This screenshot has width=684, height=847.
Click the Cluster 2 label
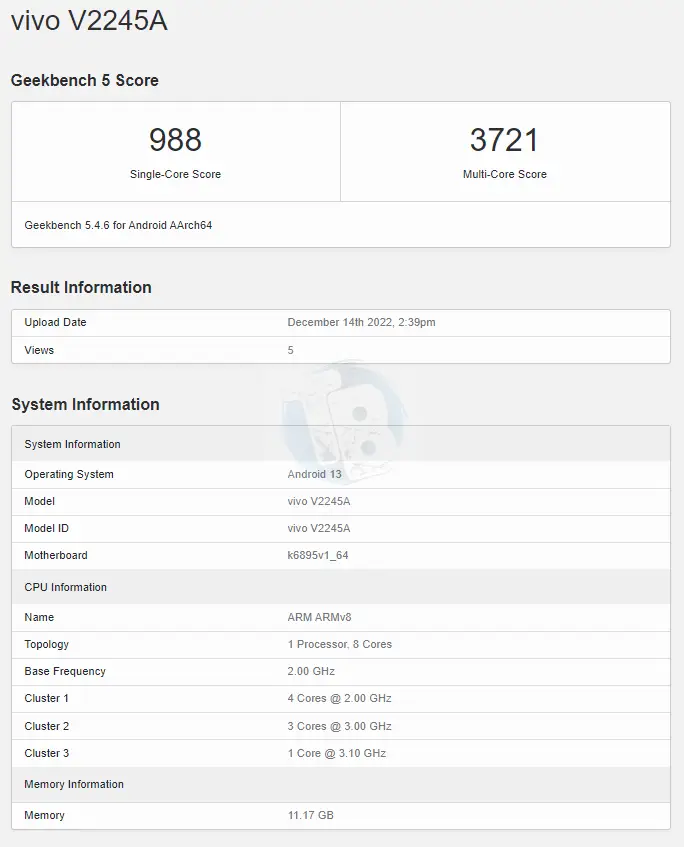tap(46, 726)
